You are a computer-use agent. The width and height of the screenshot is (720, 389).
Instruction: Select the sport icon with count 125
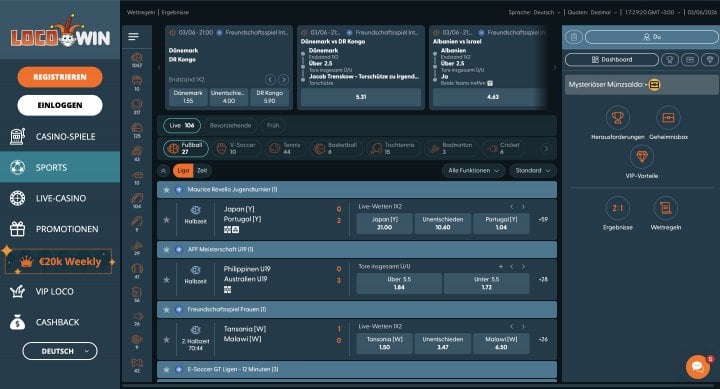point(137,130)
